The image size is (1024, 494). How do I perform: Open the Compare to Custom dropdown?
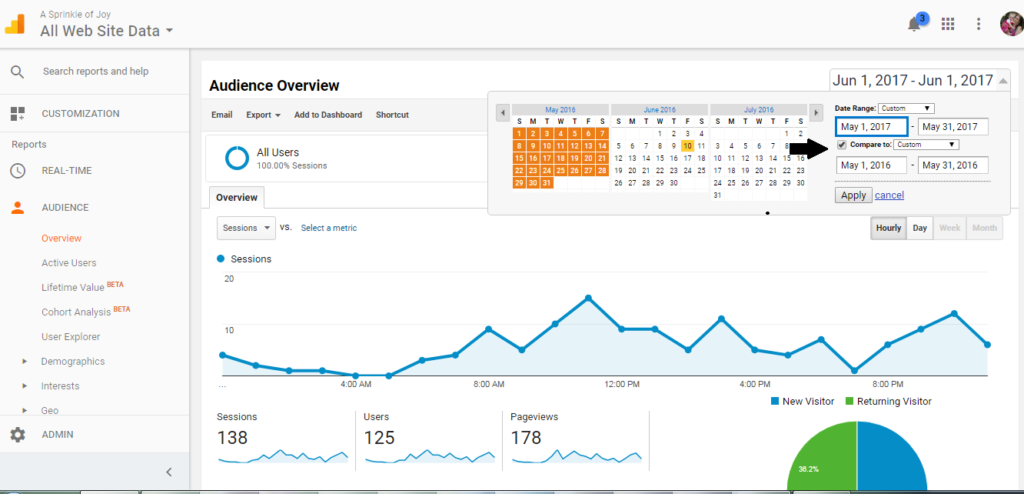925,144
